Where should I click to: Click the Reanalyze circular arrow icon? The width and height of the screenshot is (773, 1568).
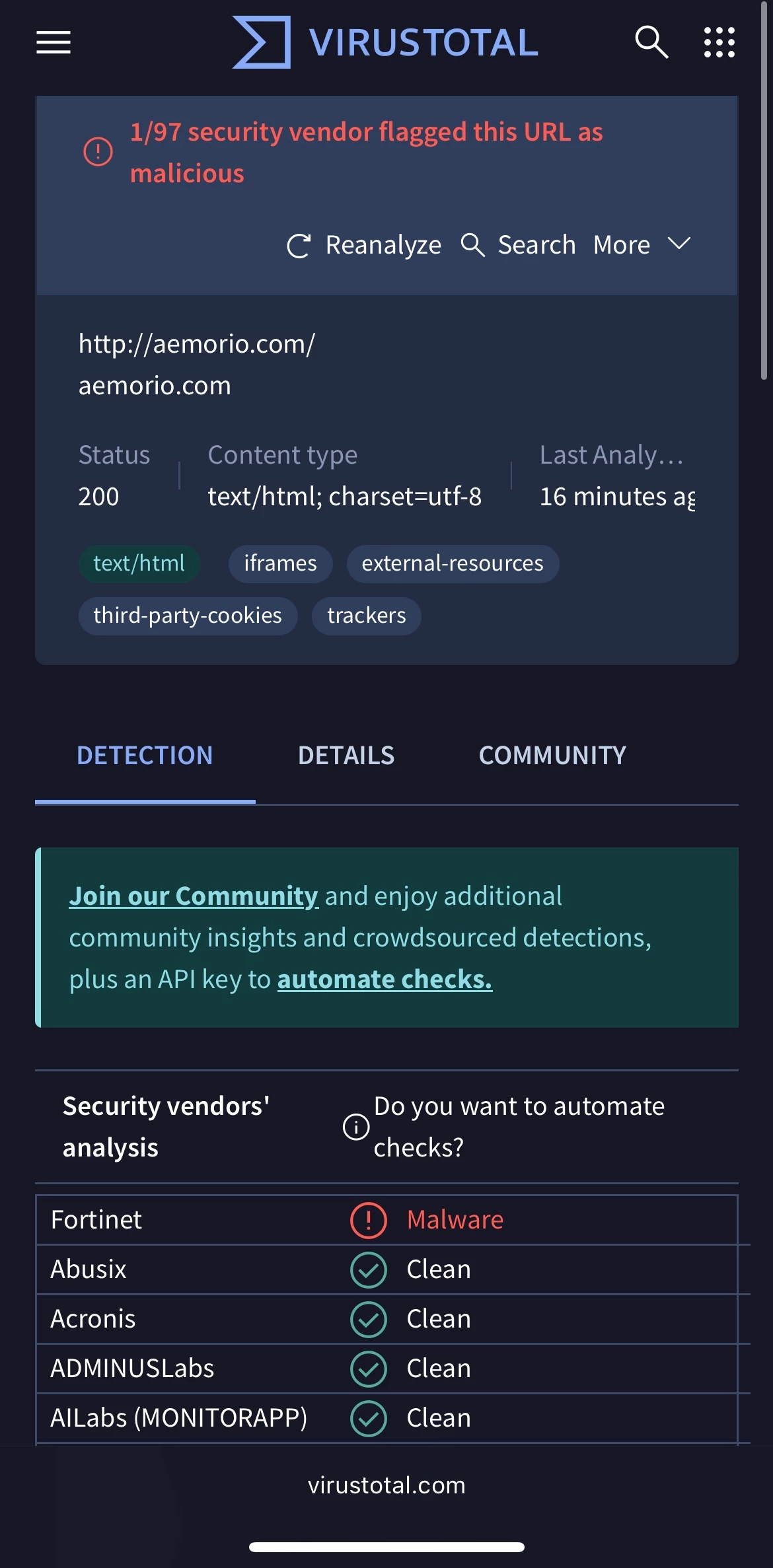pos(299,246)
